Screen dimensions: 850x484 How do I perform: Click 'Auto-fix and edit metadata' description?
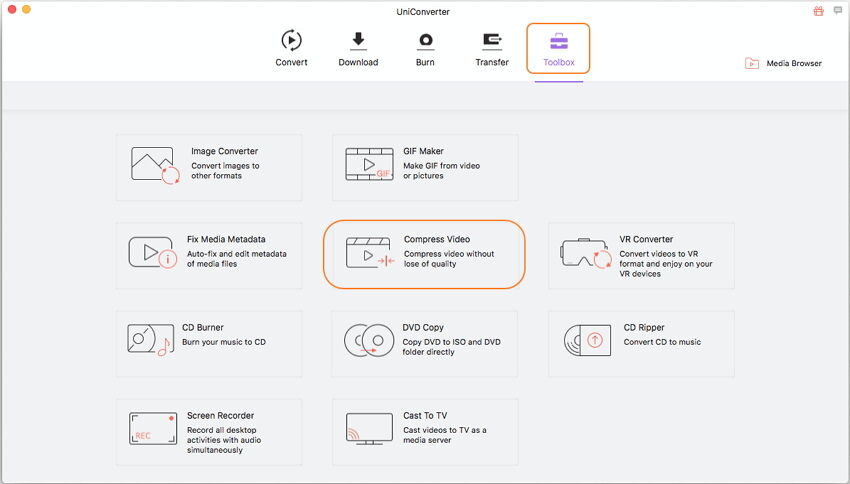pos(236,259)
